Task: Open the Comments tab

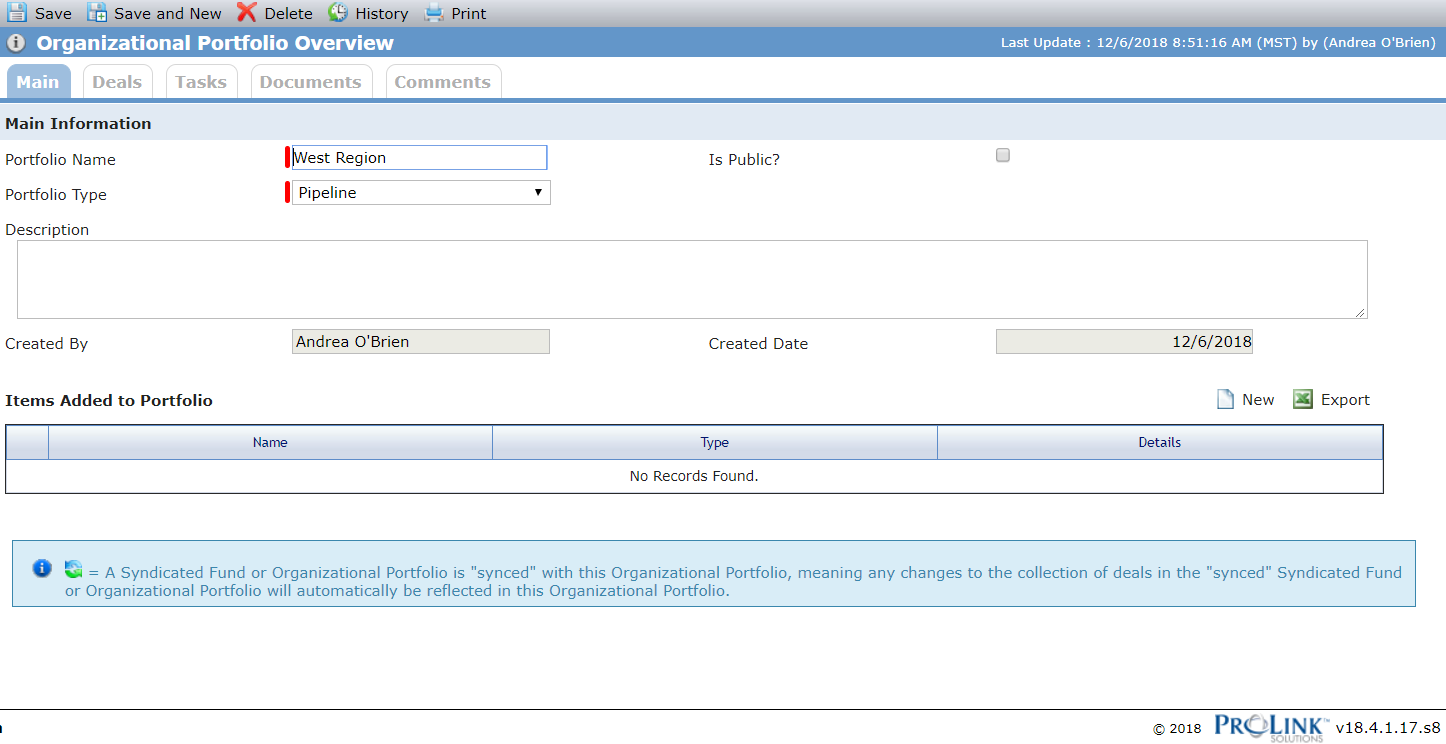Action: pyautogui.click(x=443, y=82)
